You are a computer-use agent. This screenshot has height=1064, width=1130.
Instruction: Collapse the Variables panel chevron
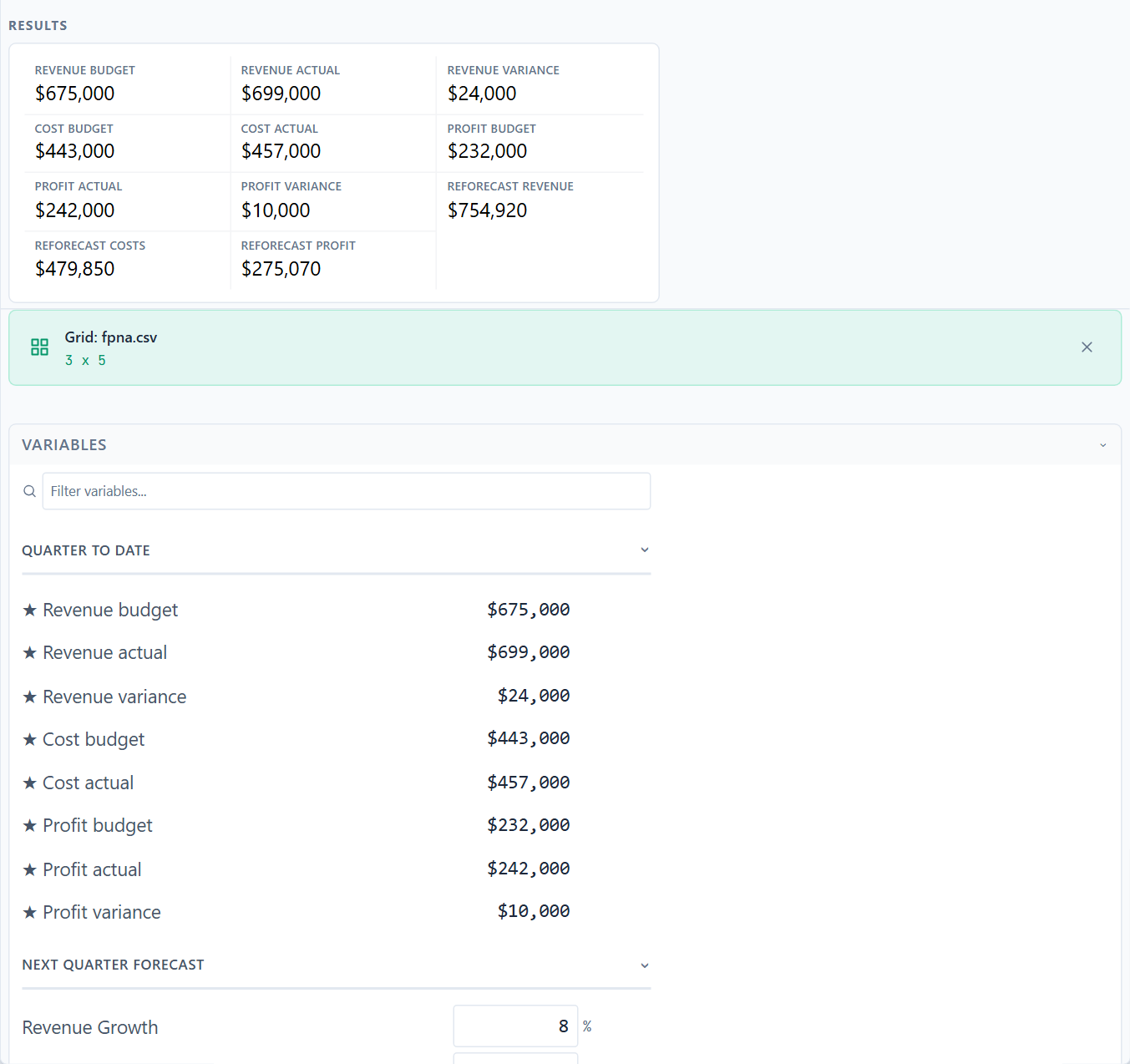(x=1102, y=445)
